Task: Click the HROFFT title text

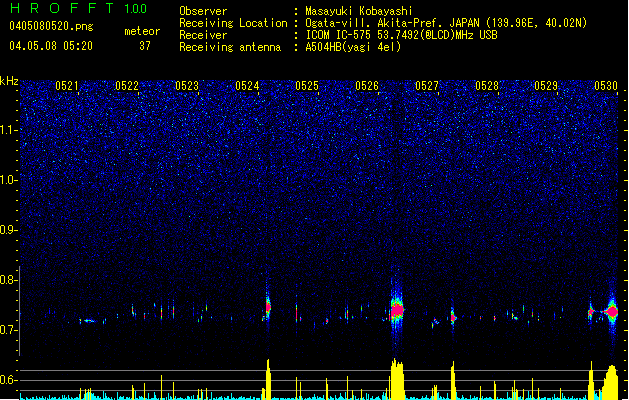Action: click(62, 8)
